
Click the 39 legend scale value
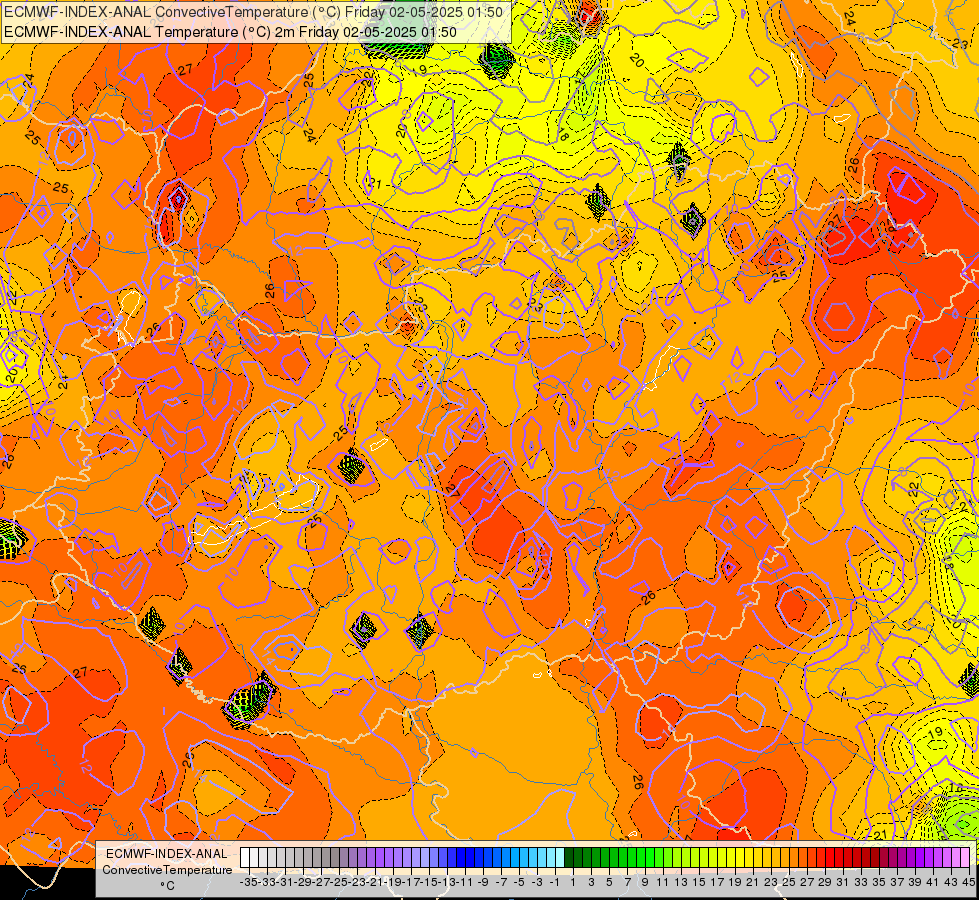pyautogui.click(x=916, y=882)
